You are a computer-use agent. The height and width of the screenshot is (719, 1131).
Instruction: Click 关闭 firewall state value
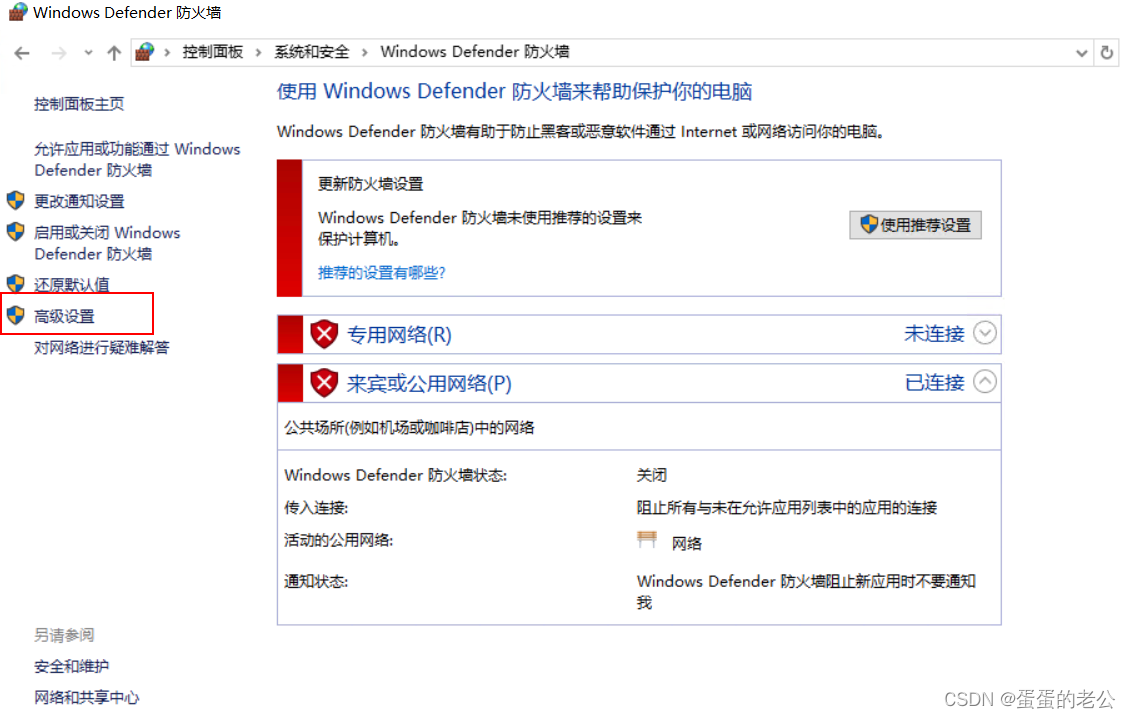click(651, 475)
